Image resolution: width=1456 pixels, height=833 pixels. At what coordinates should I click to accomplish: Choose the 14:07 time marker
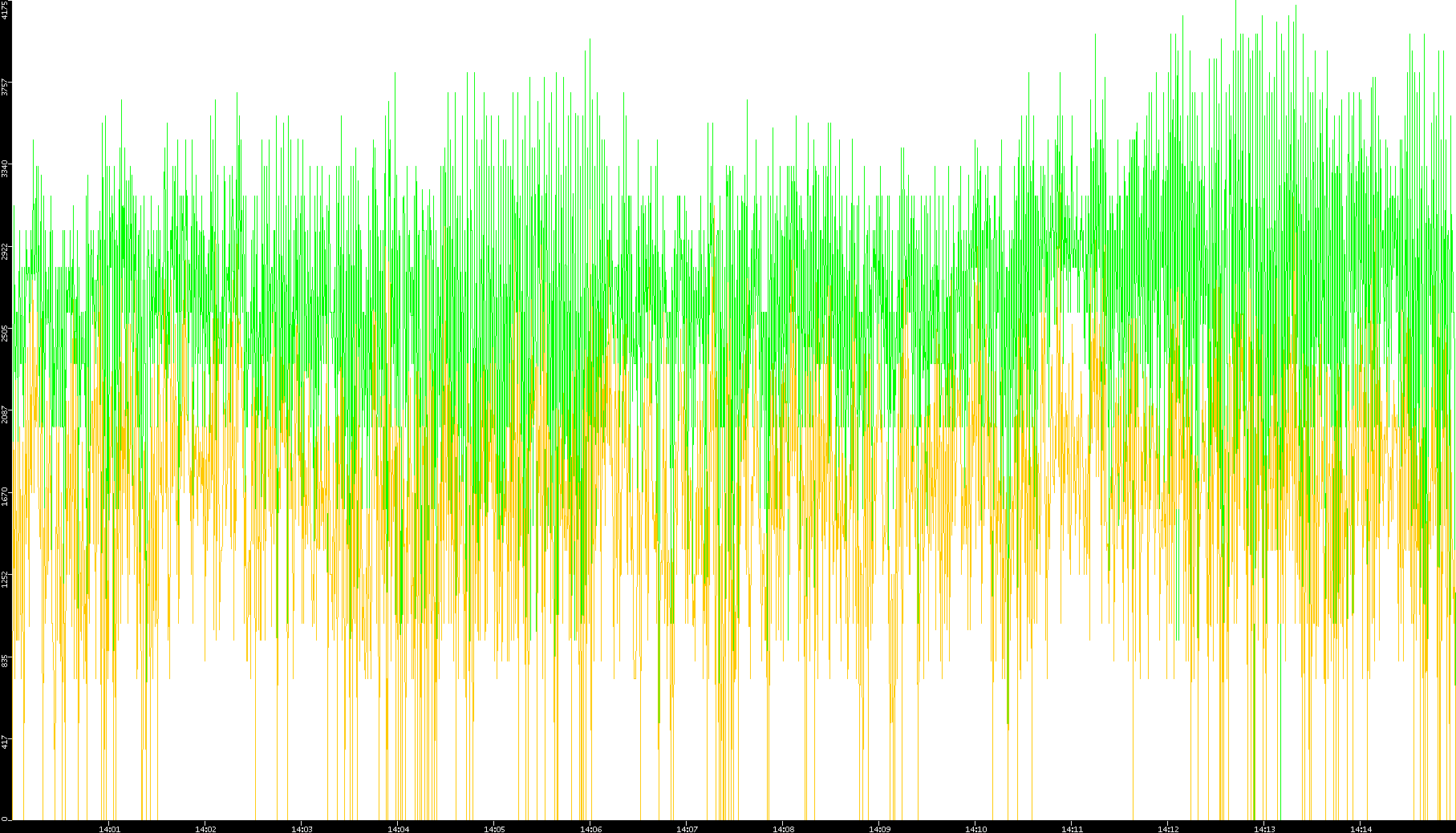(x=687, y=828)
